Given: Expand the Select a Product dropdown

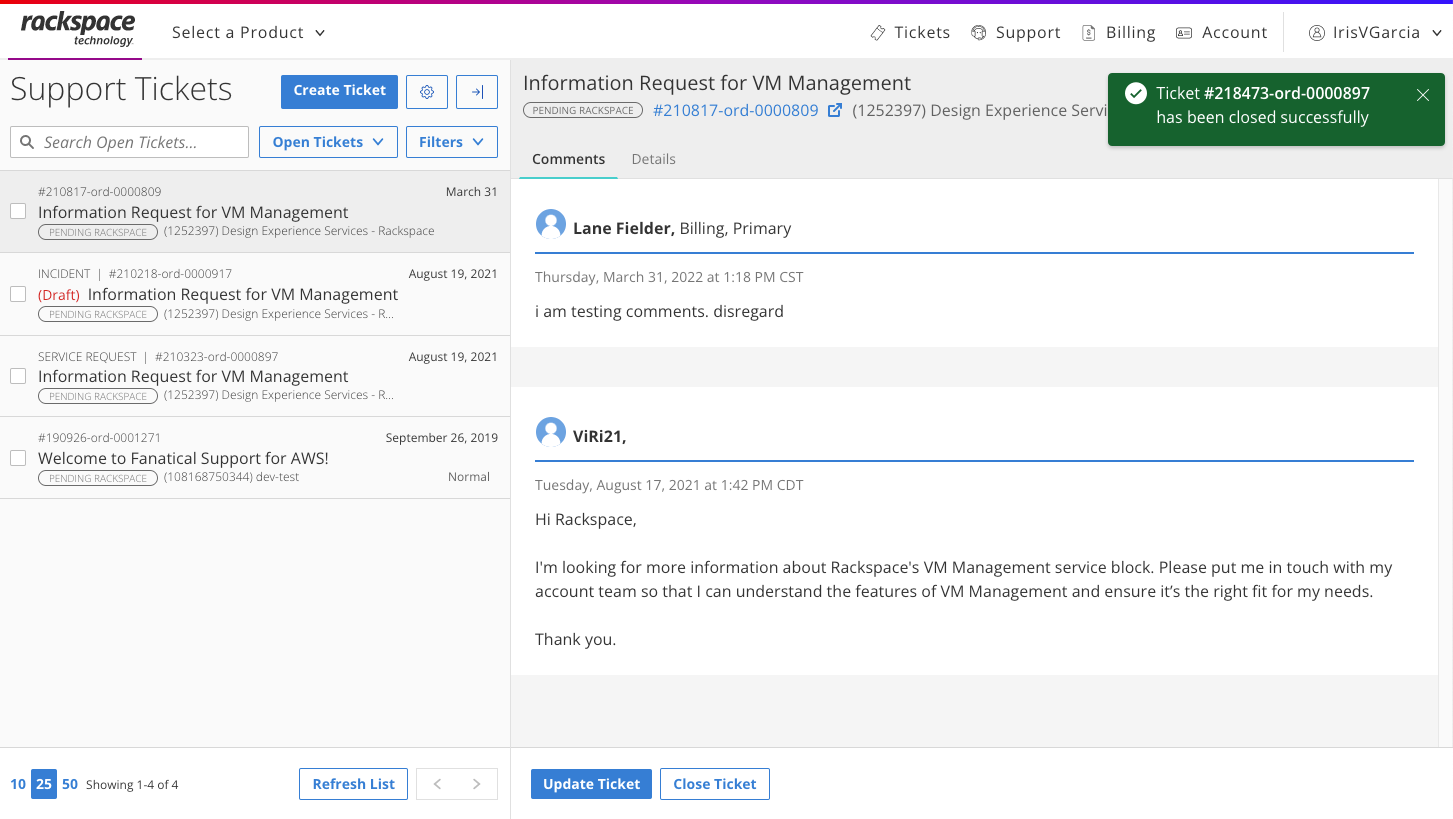Looking at the screenshot, I should (248, 32).
